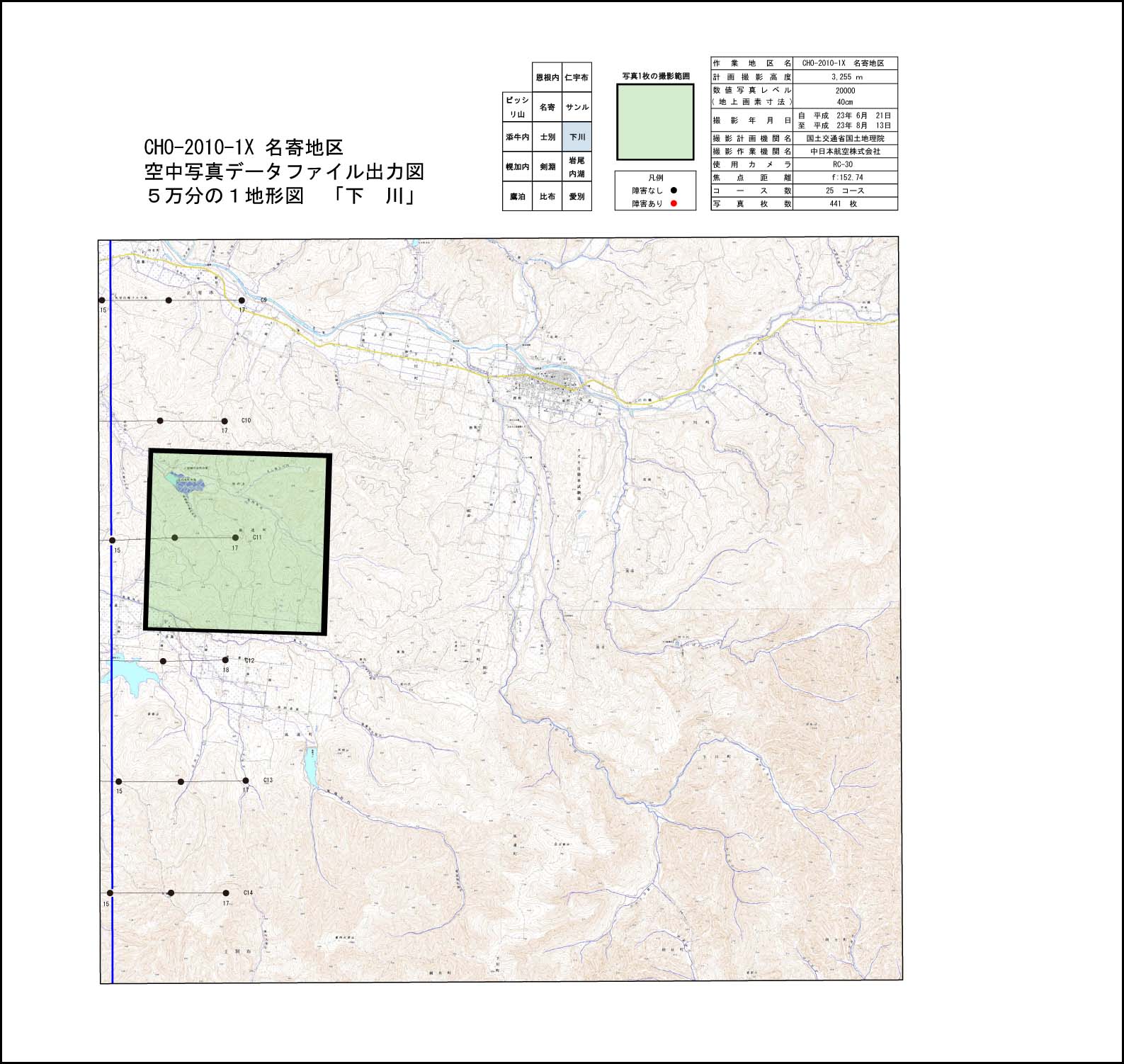Select photo point 17 on course C11
This screenshot has height=1064, width=1124.
click(235, 538)
